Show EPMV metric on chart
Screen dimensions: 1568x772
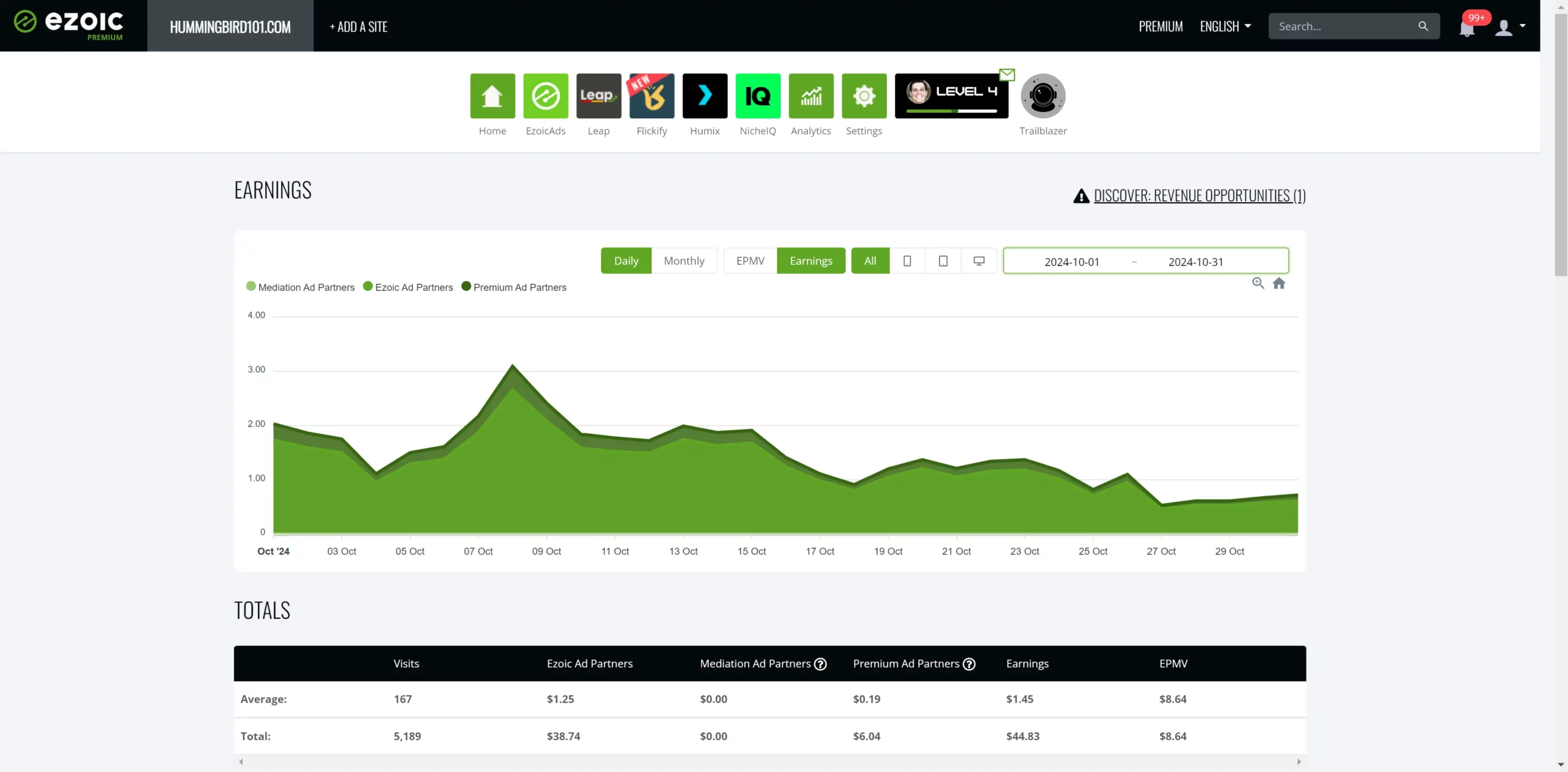(x=750, y=261)
